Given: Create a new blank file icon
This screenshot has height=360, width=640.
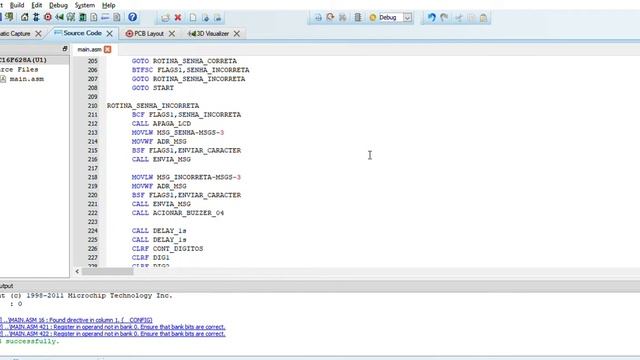Looking at the screenshot, I should [x=193, y=18].
